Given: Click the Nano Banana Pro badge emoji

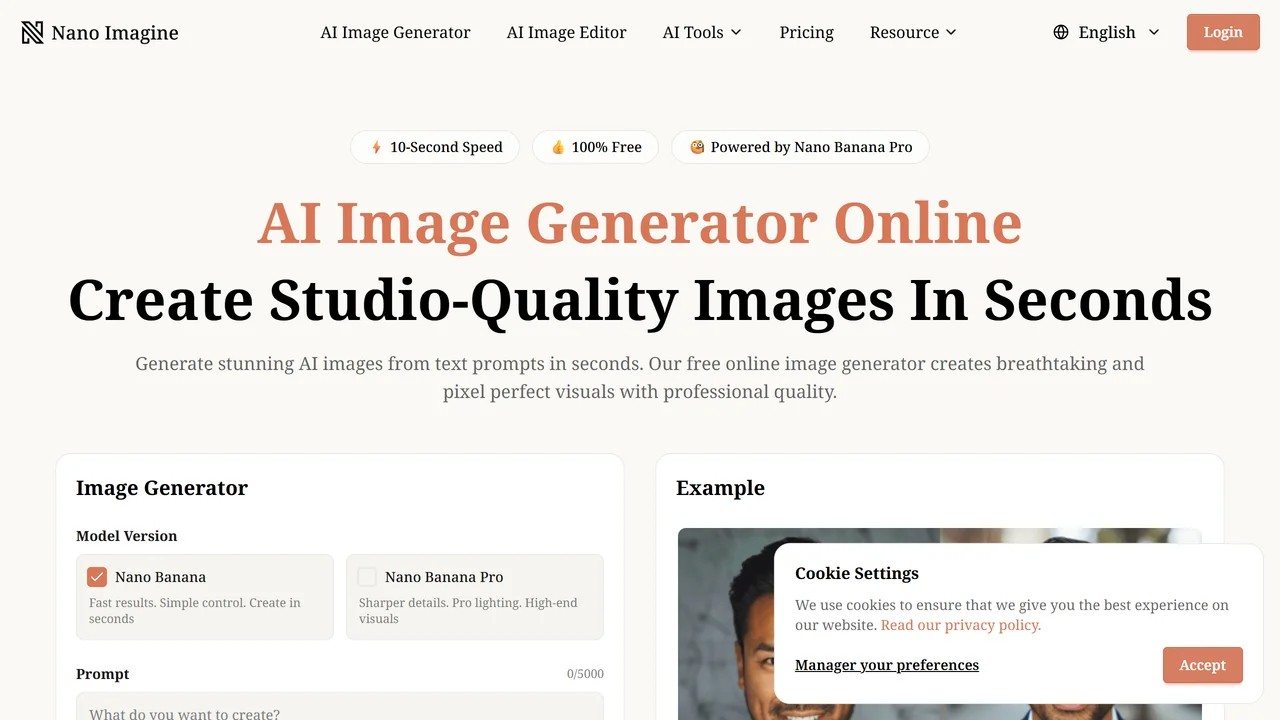Looking at the screenshot, I should (697, 147).
